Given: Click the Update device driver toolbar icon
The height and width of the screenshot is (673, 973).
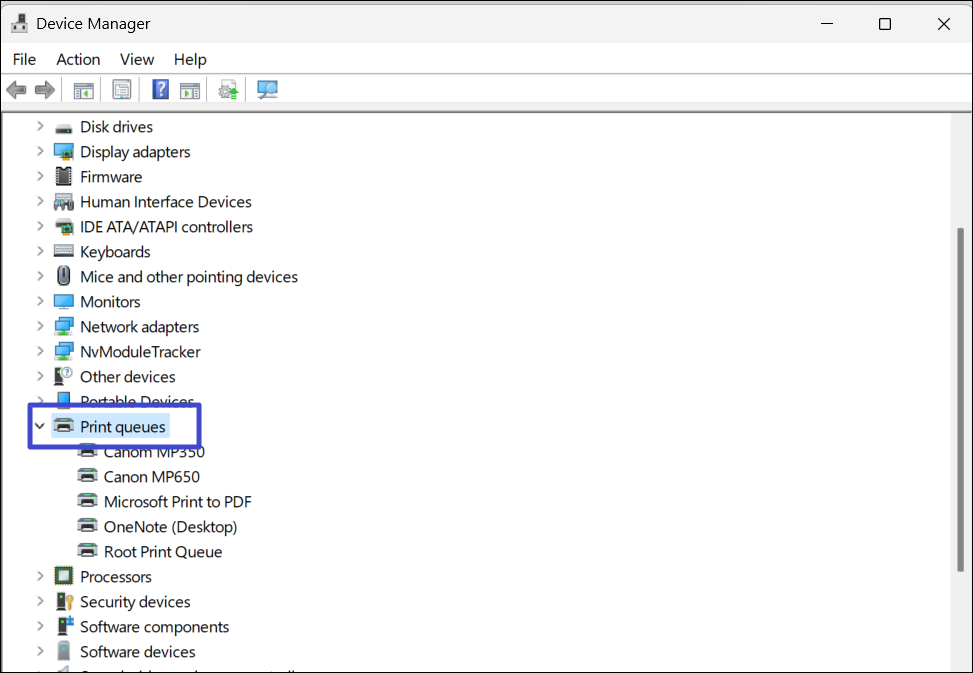Looking at the screenshot, I should (229, 91).
